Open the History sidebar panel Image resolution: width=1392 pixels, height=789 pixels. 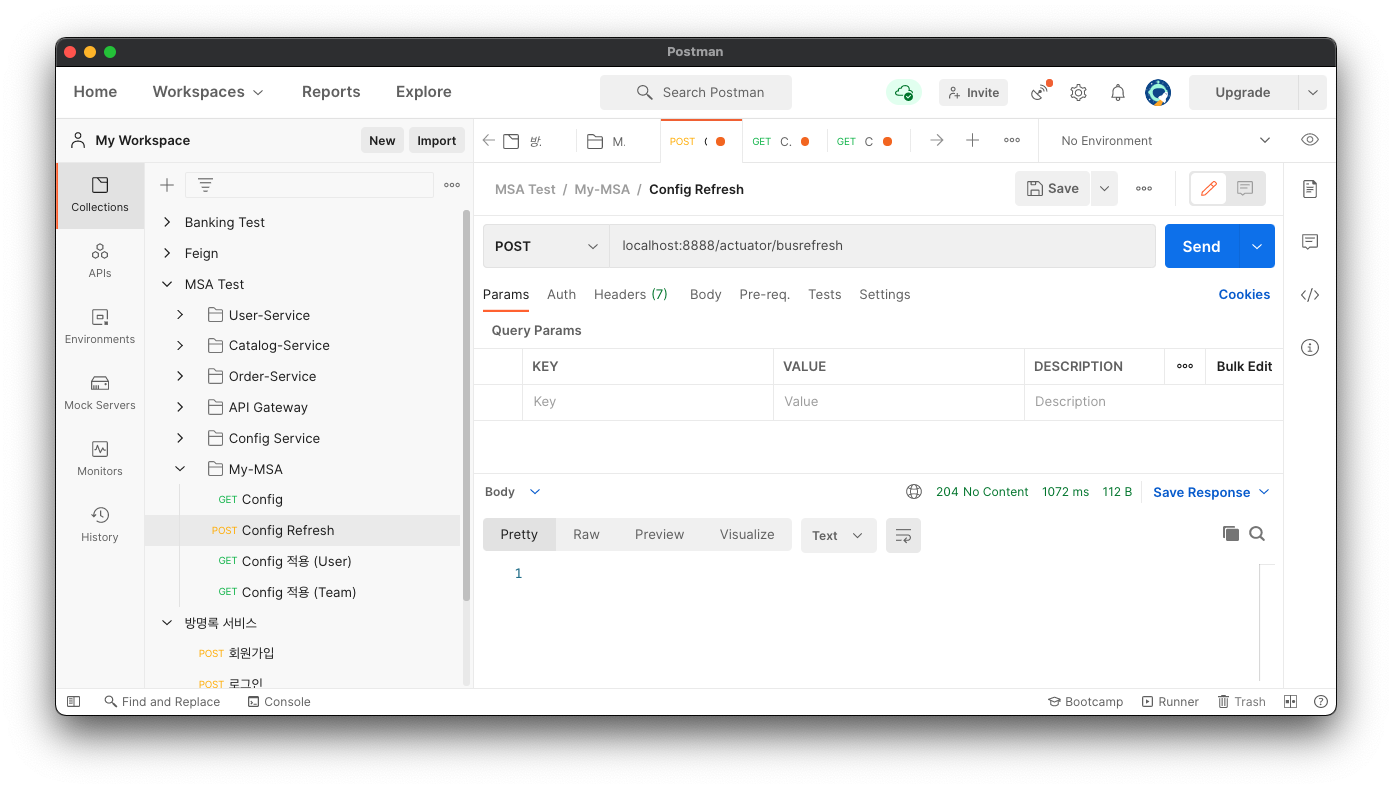tap(100, 524)
